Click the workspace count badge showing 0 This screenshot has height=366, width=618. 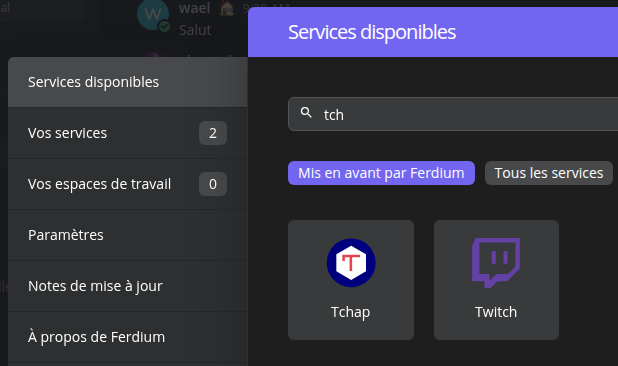pyautogui.click(x=213, y=184)
